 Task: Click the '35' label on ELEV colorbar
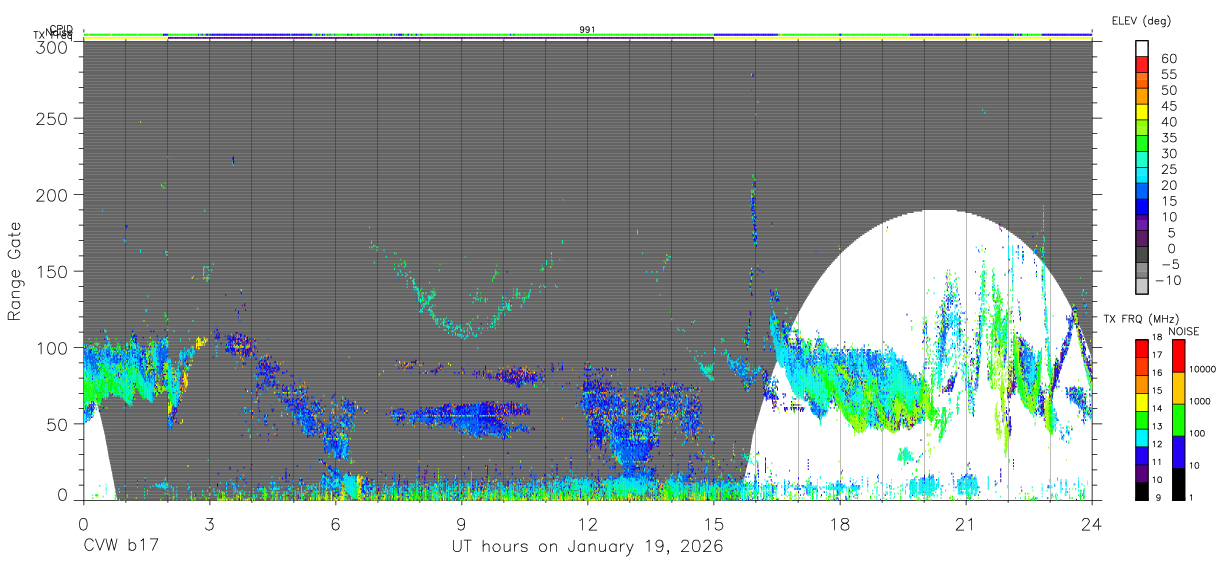pos(1168,138)
